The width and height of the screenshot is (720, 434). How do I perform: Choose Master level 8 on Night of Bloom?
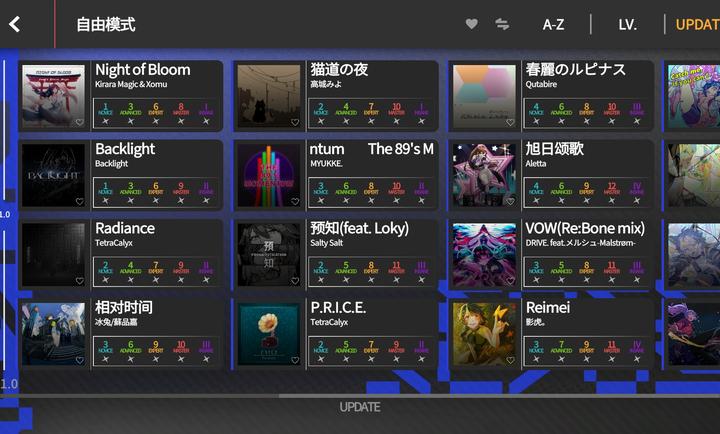click(x=181, y=110)
